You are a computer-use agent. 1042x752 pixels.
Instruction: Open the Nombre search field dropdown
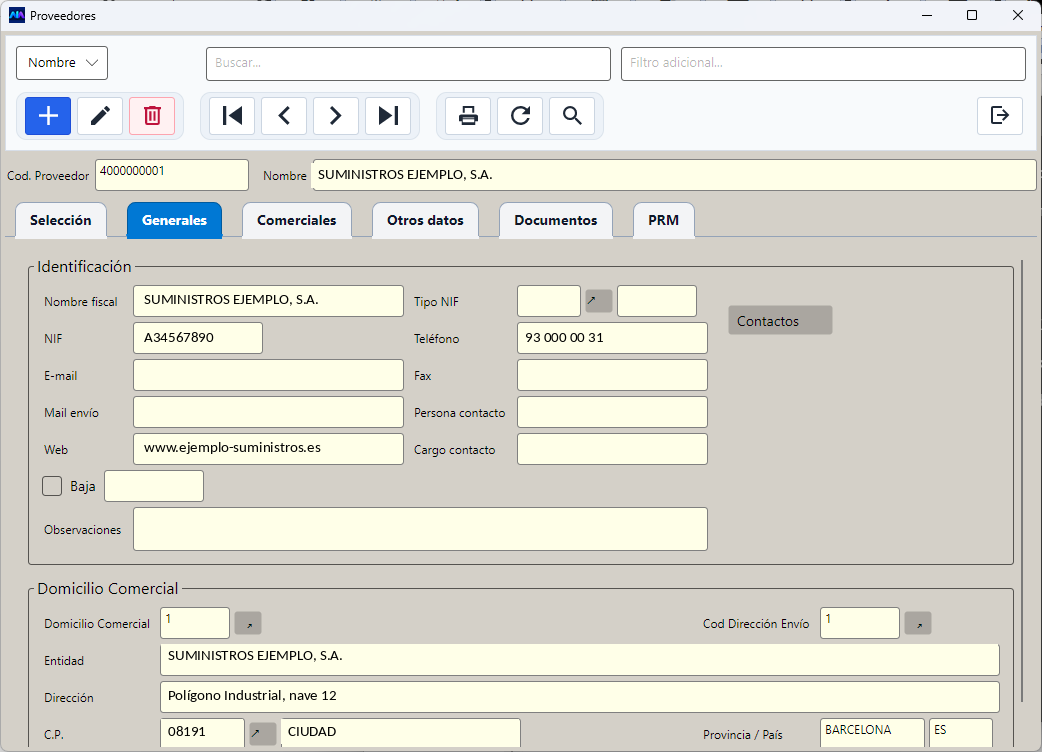click(62, 63)
